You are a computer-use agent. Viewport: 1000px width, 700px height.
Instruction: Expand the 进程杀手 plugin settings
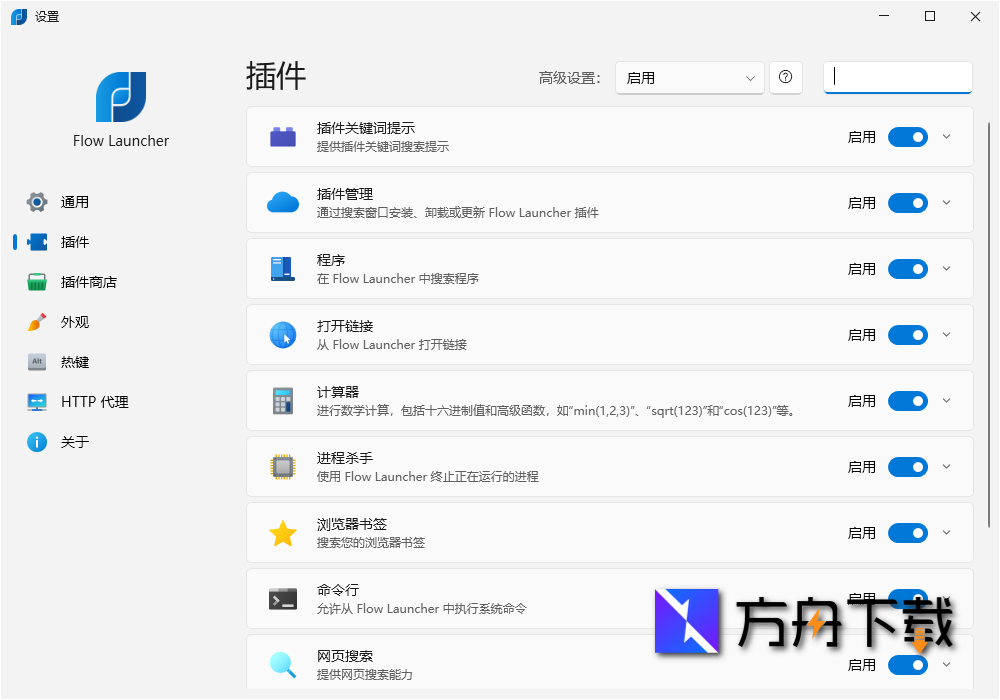(945, 466)
